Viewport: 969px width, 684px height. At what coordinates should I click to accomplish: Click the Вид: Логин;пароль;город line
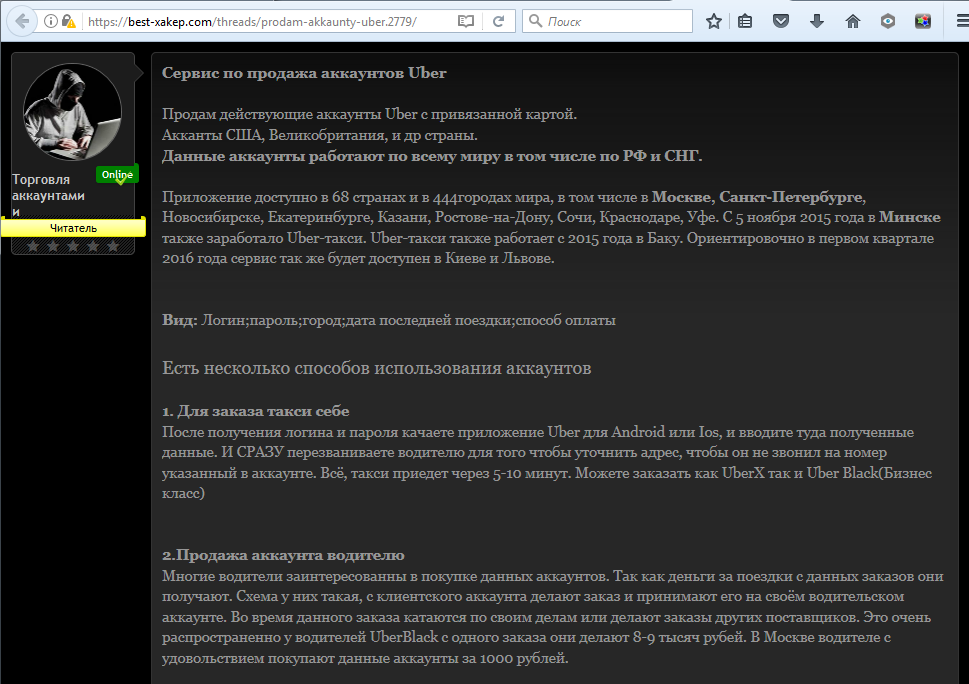[x=389, y=320]
